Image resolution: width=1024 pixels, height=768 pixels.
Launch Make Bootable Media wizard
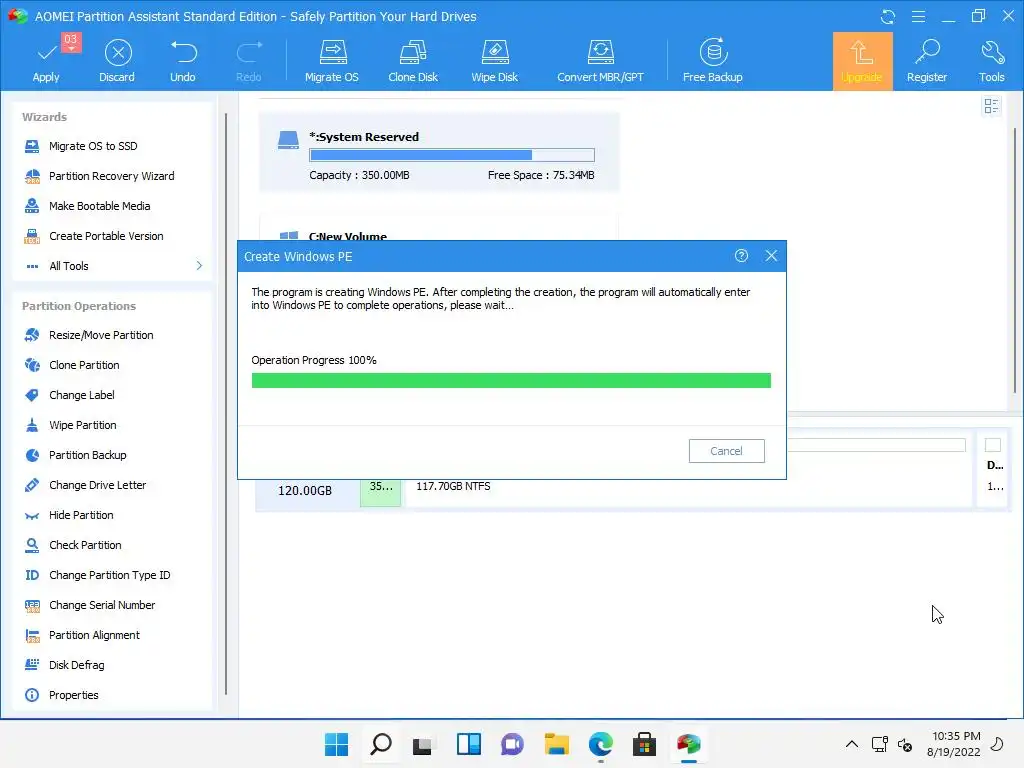coord(99,206)
